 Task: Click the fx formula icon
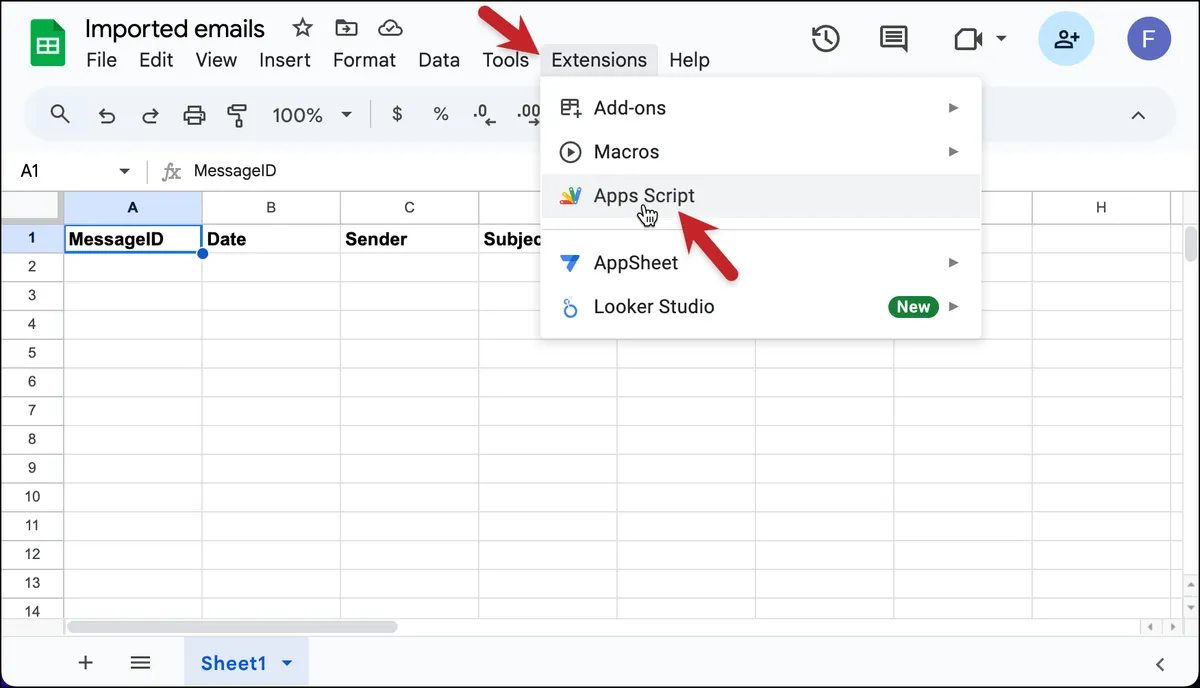pyautogui.click(x=171, y=171)
